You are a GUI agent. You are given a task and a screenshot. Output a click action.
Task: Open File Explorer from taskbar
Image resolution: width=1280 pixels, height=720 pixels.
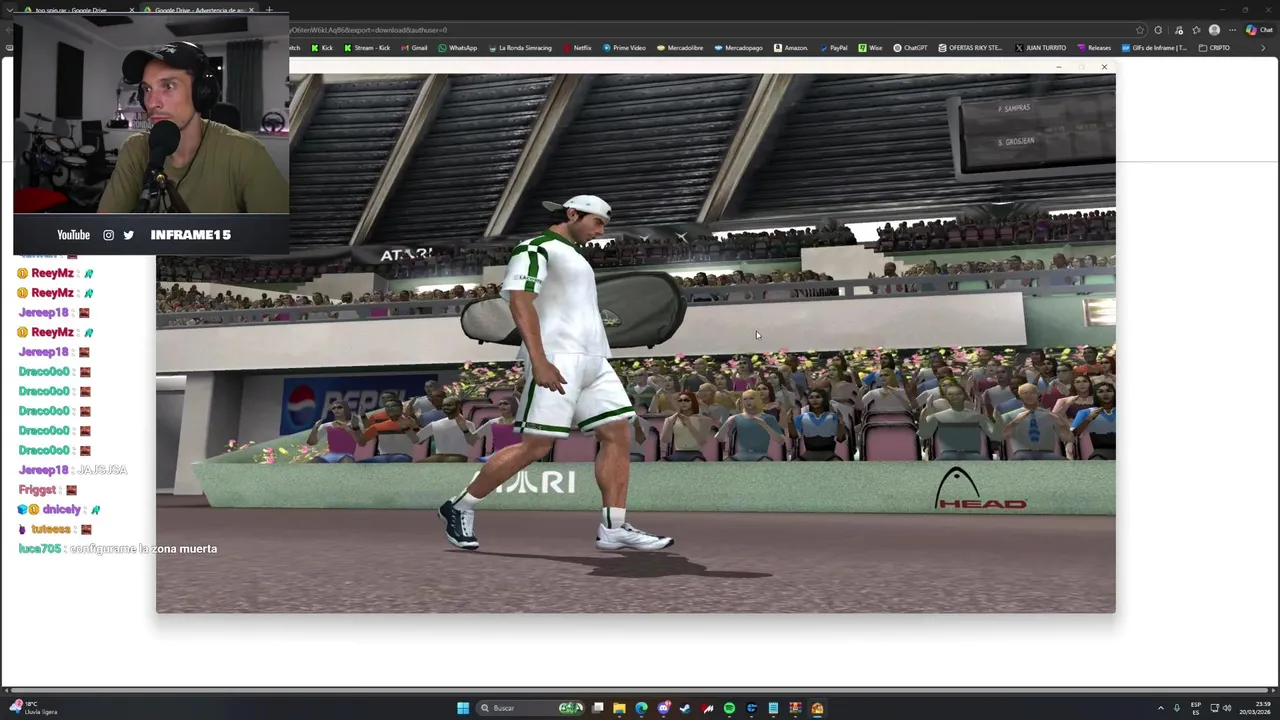(619, 708)
